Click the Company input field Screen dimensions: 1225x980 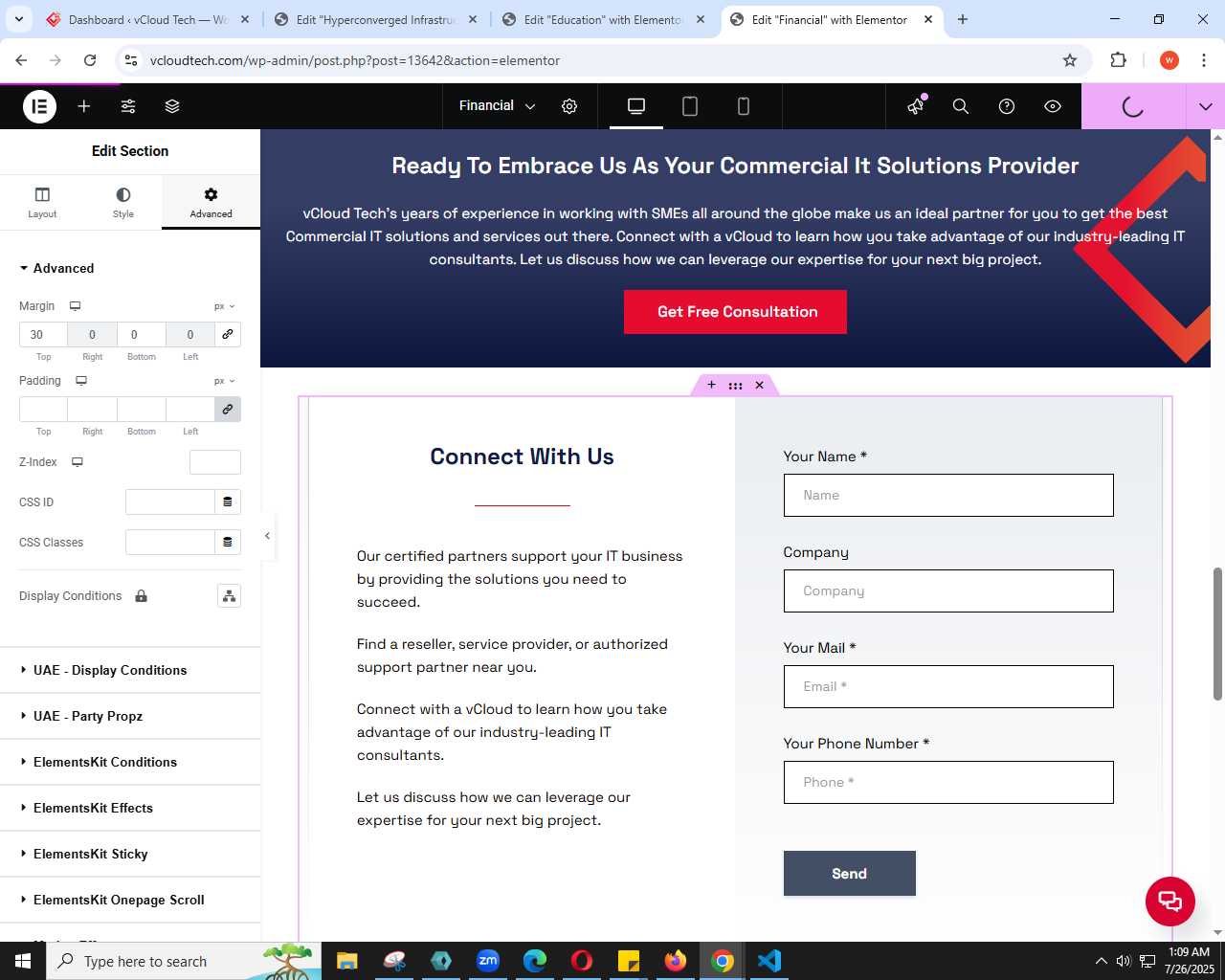coord(948,590)
